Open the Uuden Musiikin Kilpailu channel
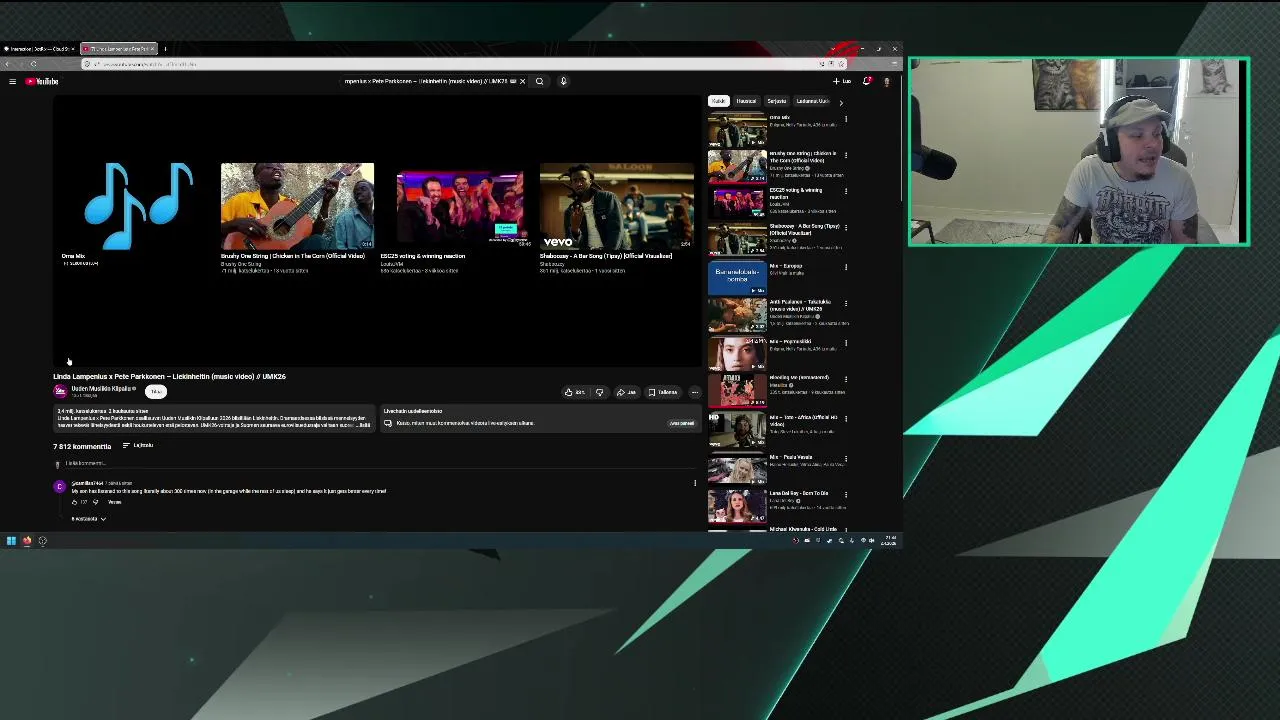 tap(102, 389)
